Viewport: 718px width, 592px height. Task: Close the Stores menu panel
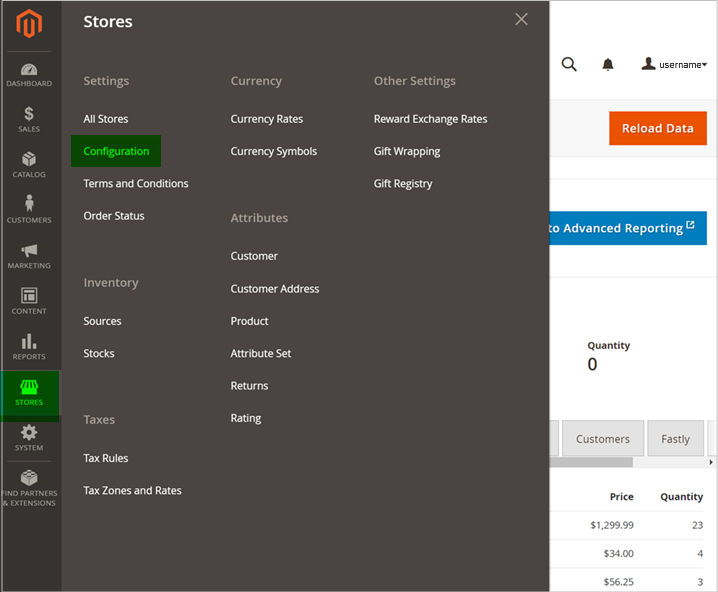[521, 19]
